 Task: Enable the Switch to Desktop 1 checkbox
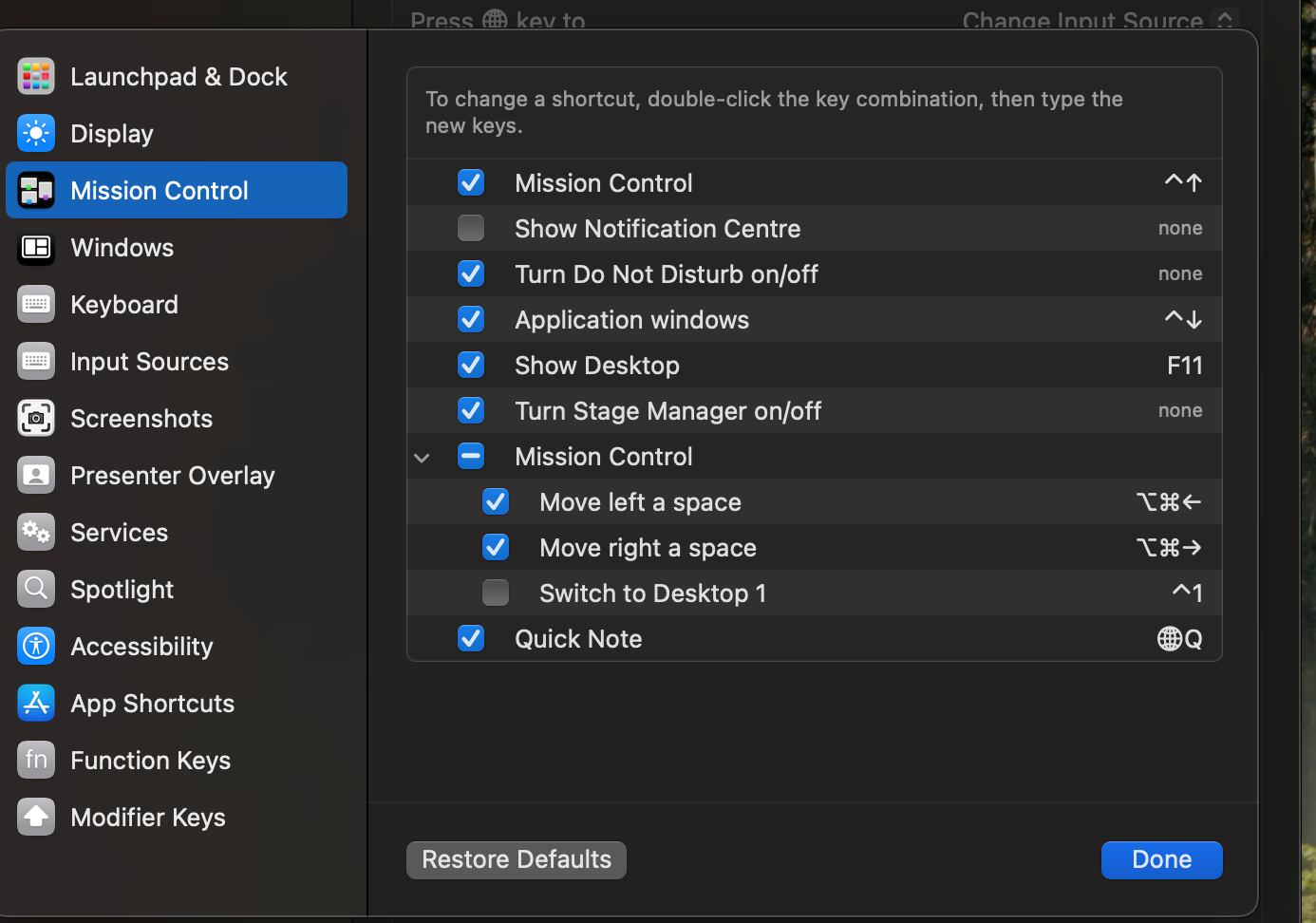click(496, 593)
